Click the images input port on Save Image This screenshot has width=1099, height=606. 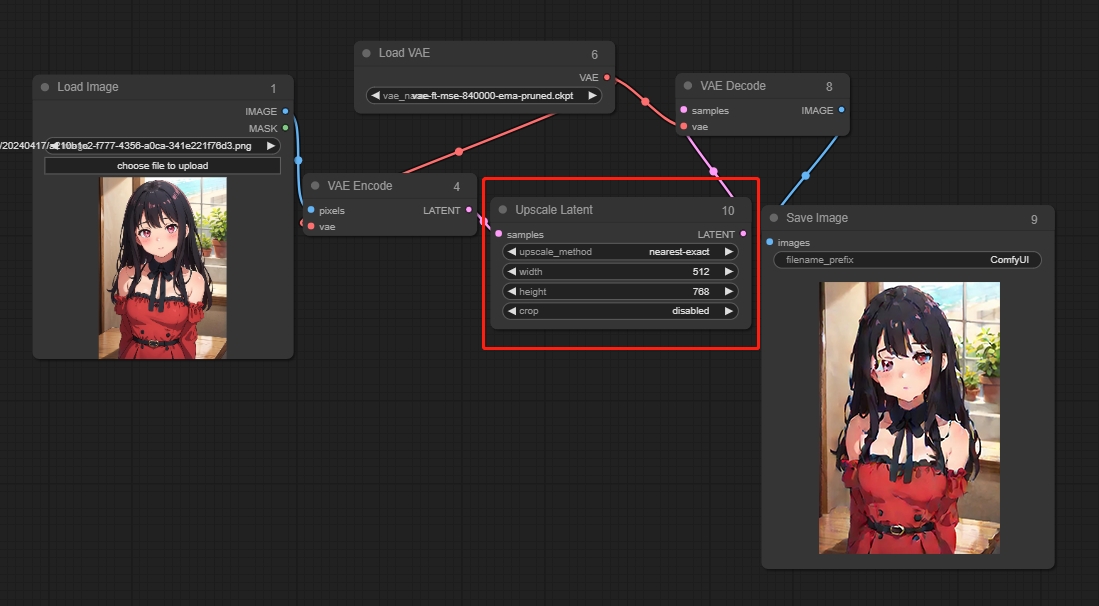coord(769,242)
